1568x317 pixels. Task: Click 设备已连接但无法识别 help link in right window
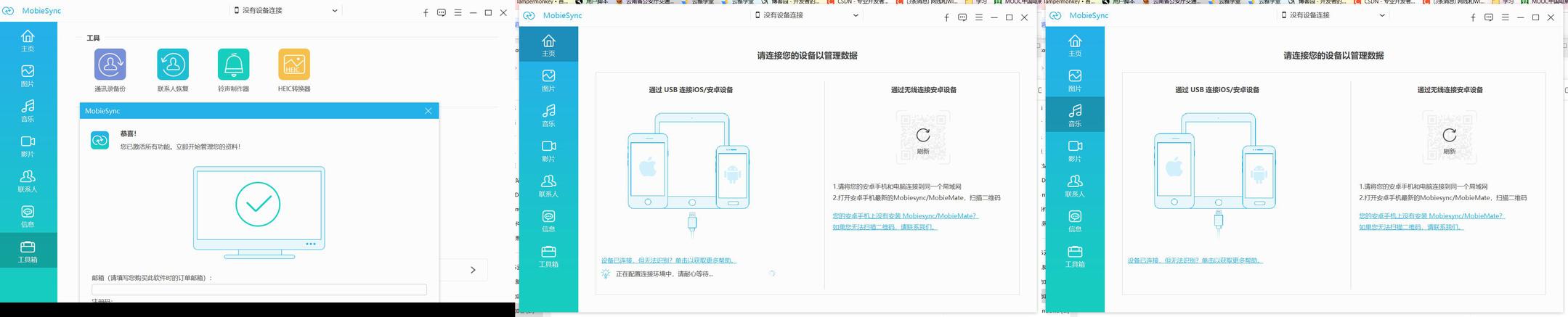1195,260
